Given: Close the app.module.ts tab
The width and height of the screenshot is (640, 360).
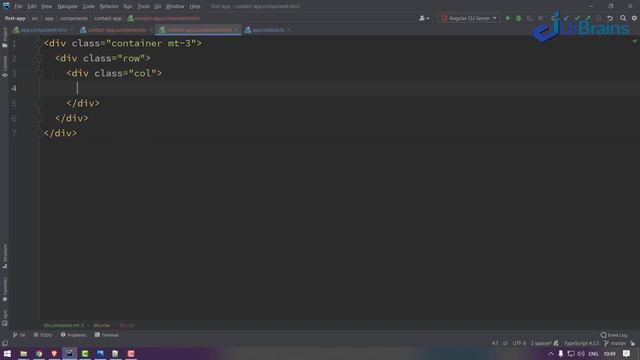Looking at the screenshot, I should tap(289, 30).
